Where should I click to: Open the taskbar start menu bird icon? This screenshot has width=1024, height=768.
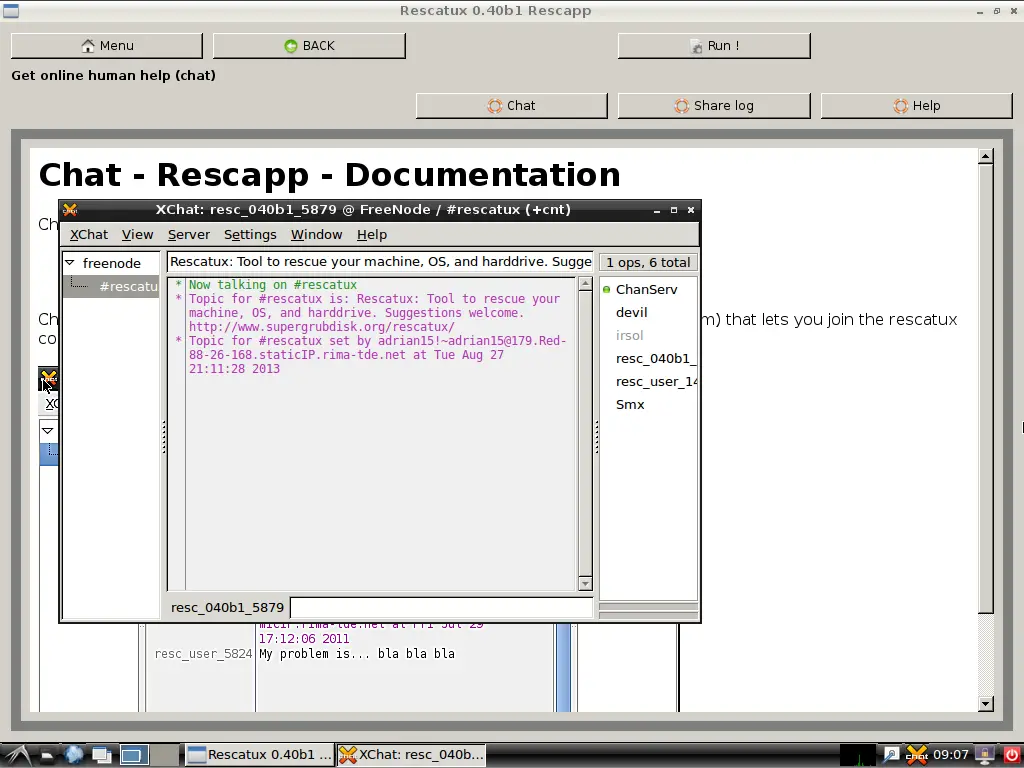coord(18,755)
